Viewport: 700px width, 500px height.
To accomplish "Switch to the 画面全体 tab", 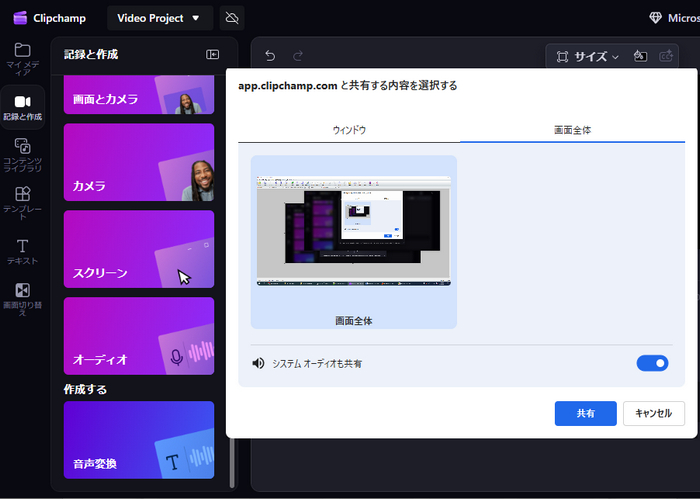I will point(573,130).
